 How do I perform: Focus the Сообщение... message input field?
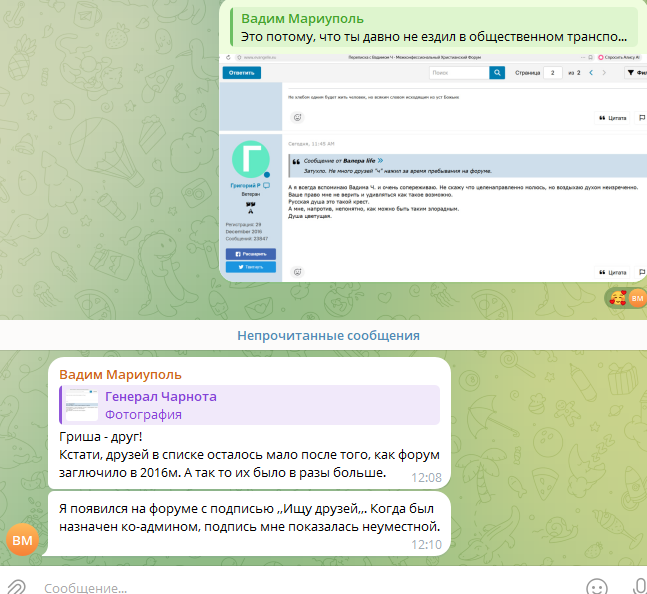pos(309,588)
